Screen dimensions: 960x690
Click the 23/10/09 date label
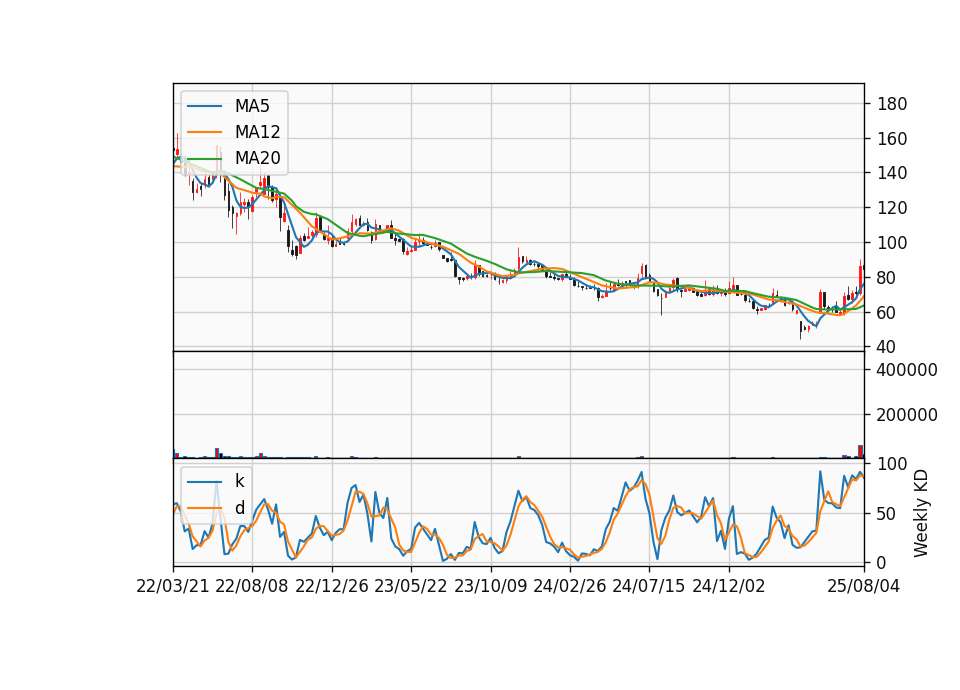(x=490, y=586)
